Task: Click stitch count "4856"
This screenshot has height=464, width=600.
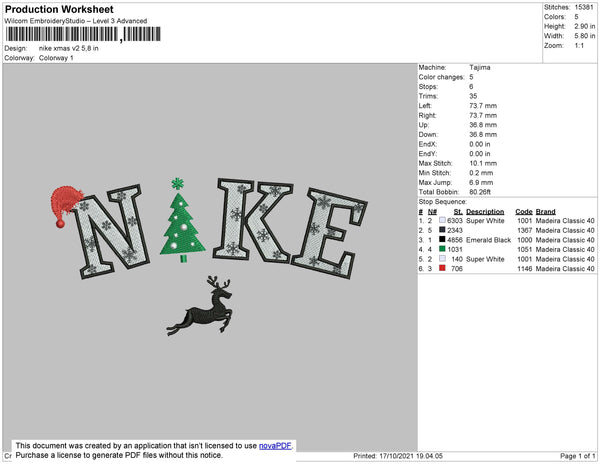Action: [455, 240]
